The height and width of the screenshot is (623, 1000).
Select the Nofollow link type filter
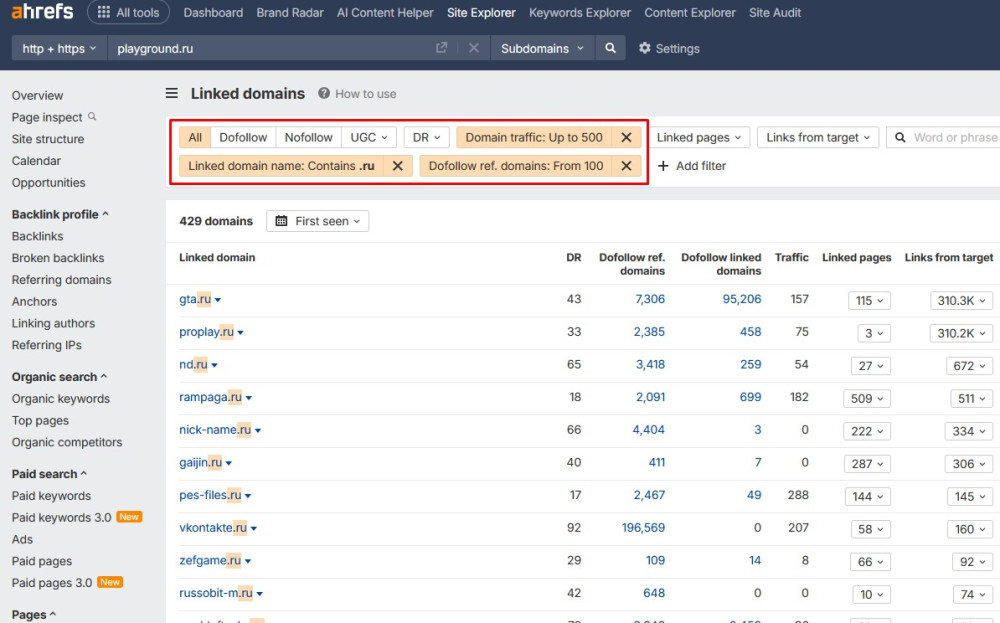[x=308, y=138]
